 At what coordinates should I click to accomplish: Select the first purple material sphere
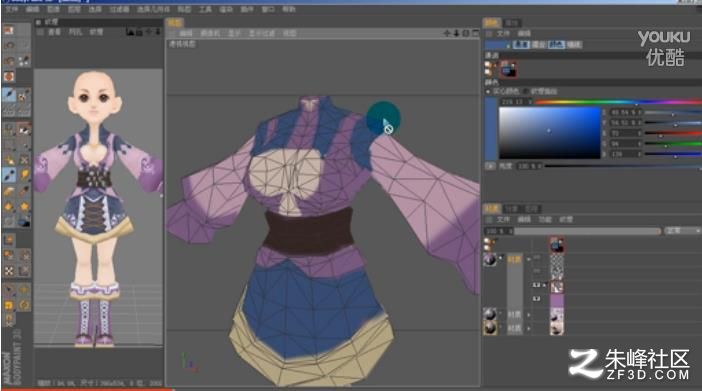point(489,259)
